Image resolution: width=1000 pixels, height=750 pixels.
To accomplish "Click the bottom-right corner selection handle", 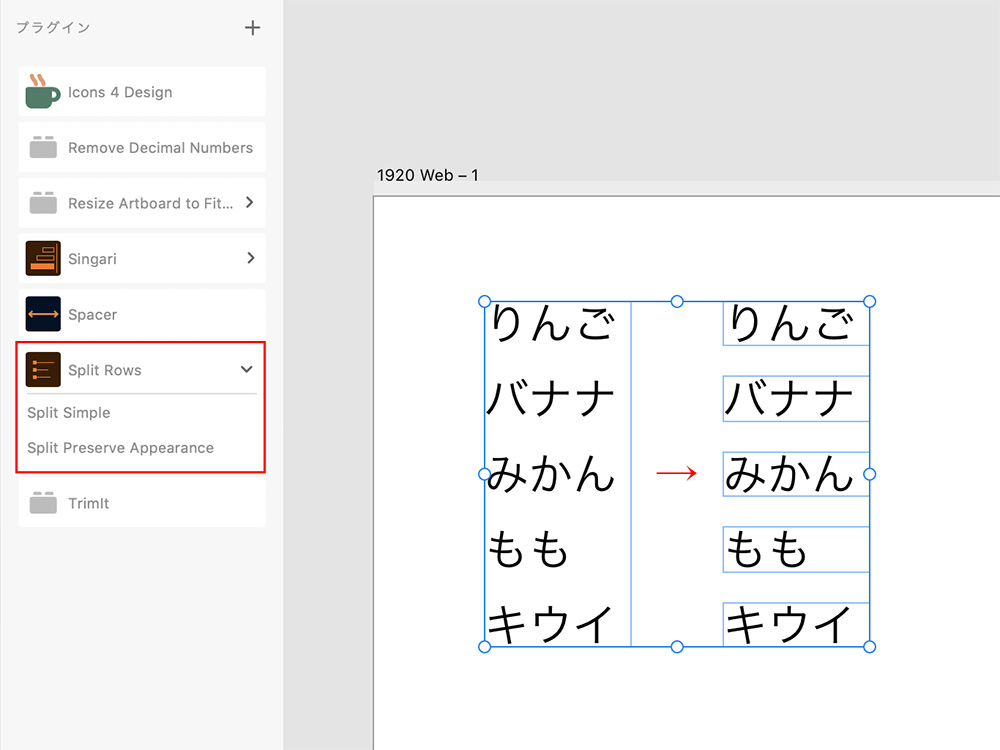I will pyautogui.click(x=869, y=647).
